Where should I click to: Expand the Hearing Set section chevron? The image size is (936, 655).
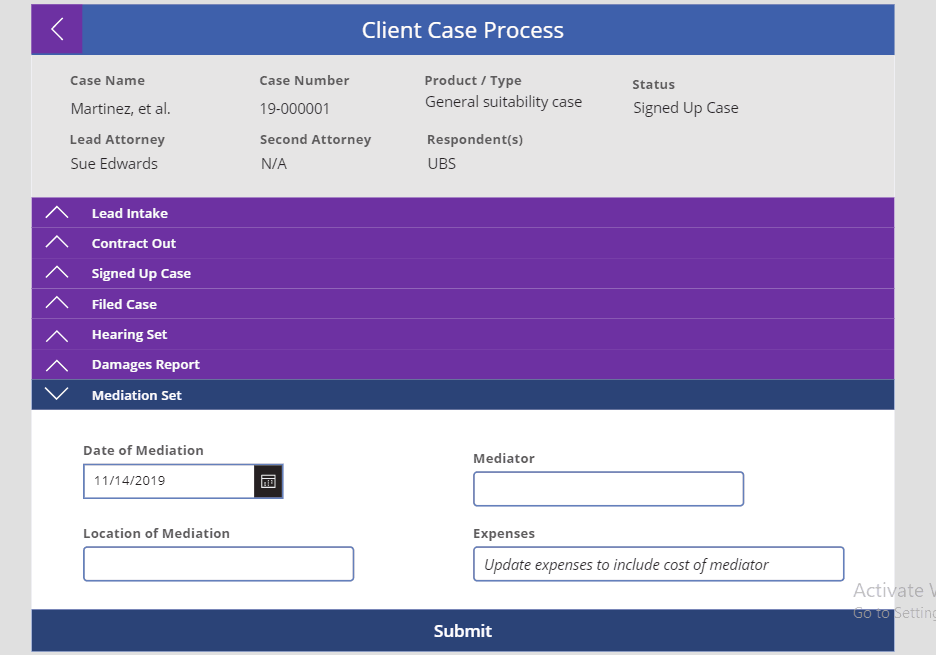coord(57,336)
